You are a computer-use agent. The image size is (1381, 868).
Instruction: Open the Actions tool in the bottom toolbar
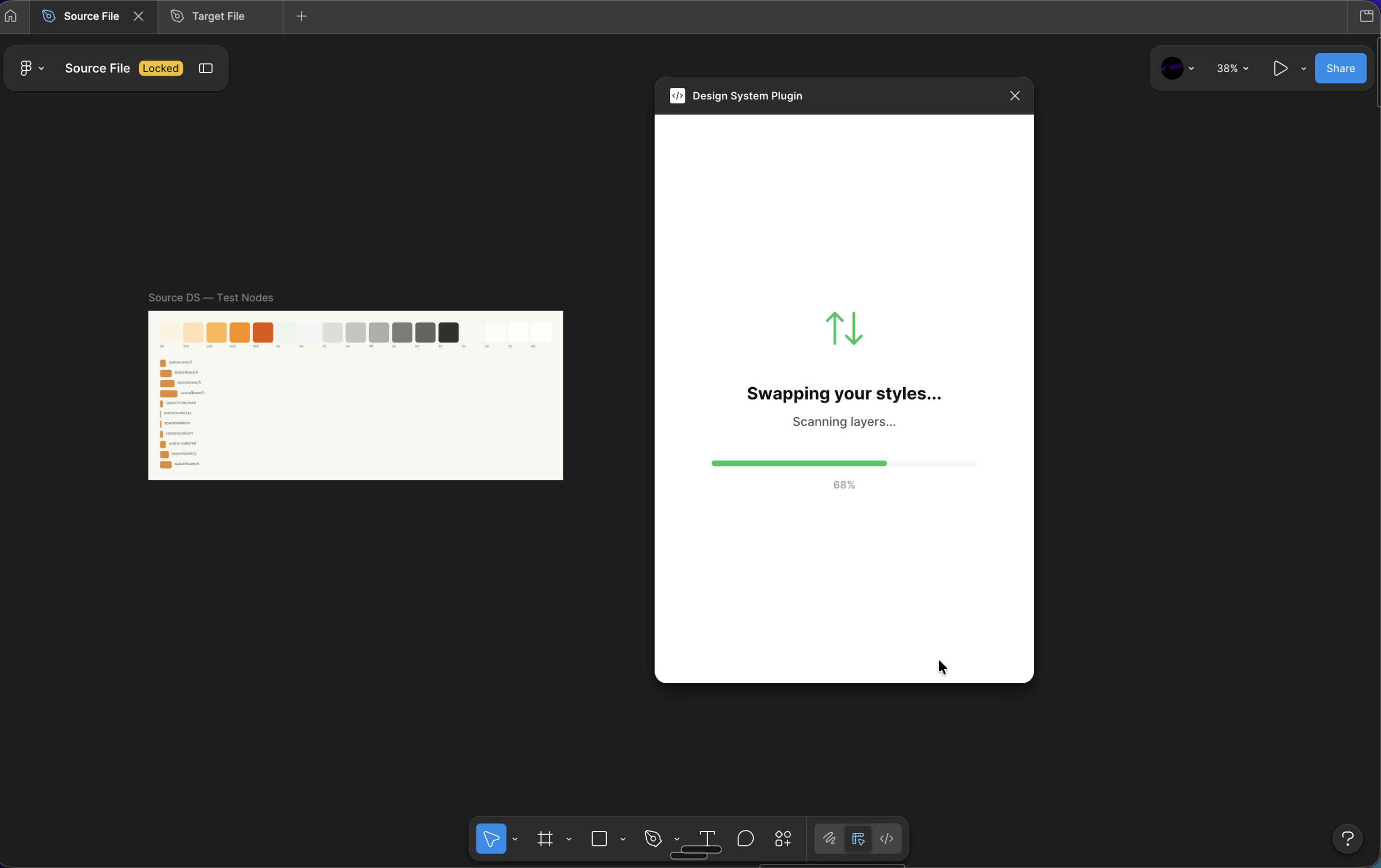point(783,839)
